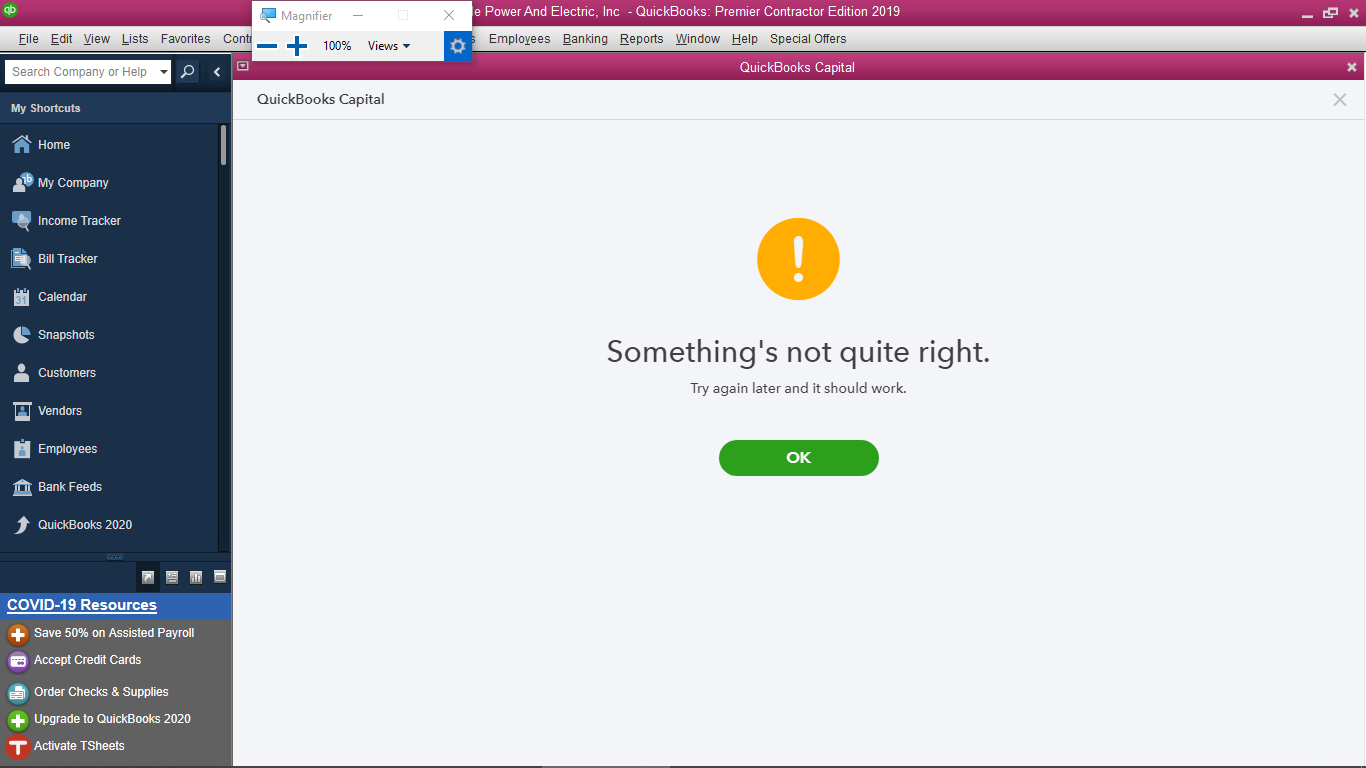Click the QuickBooks logo in the title bar
This screenshot has width=1366, height=768.
[10, 11]
